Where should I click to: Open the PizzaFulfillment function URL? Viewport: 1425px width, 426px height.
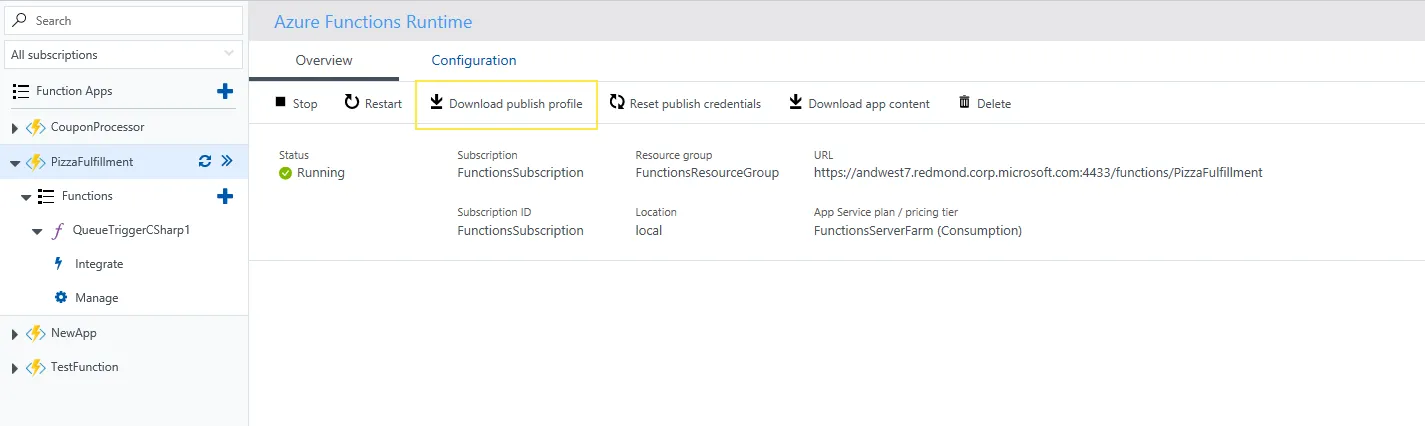(1038, 172)
